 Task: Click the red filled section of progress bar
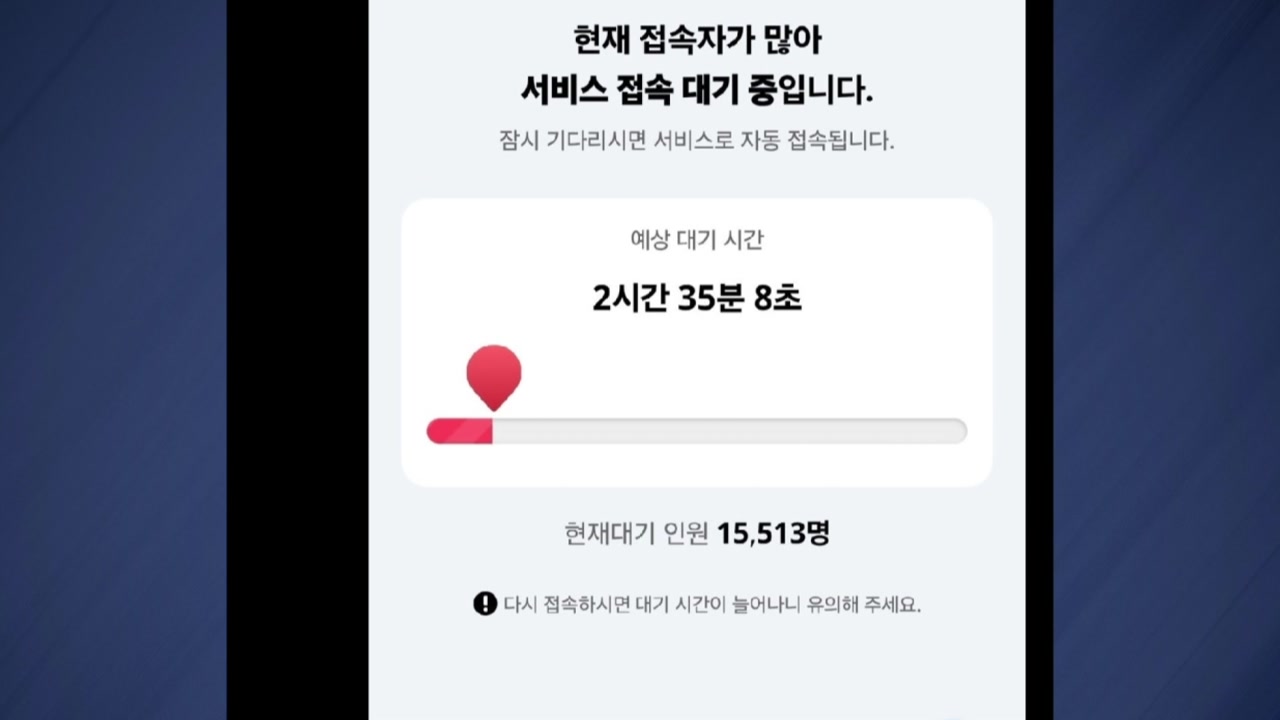(460, 431)
